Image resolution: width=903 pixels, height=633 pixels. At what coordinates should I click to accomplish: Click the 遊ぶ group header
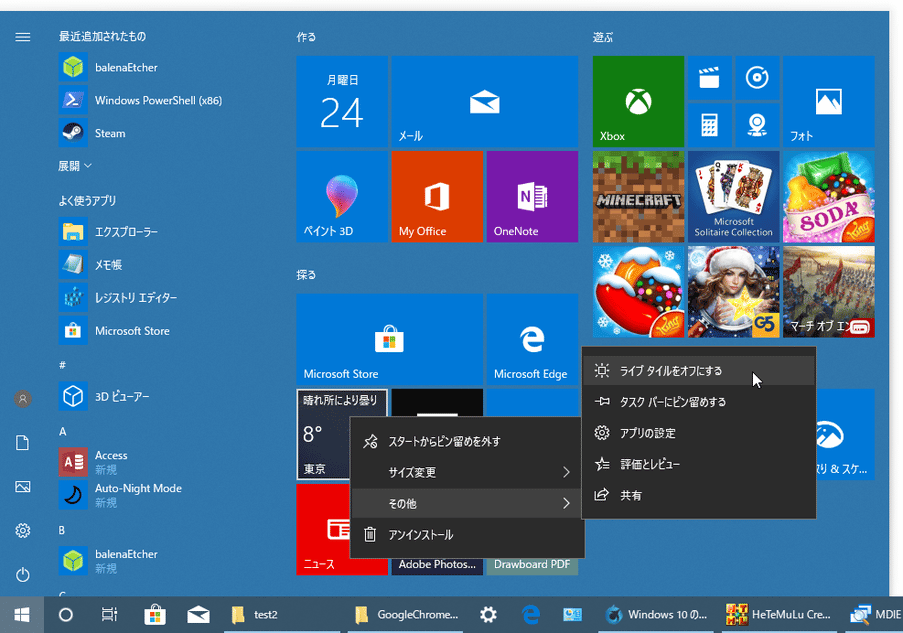tap(602, 37)
